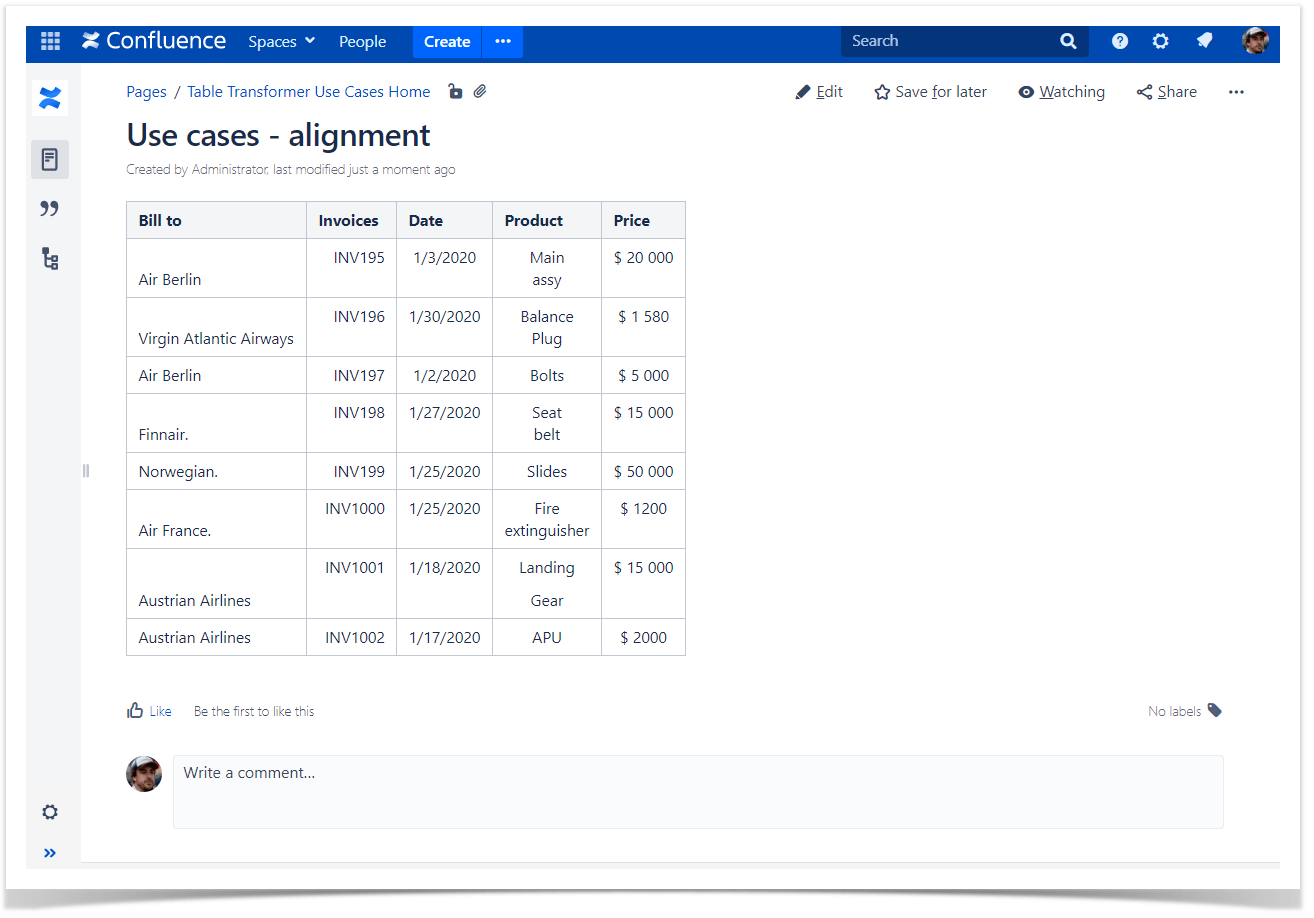Click the Finnair. cell

coord(216,423)
